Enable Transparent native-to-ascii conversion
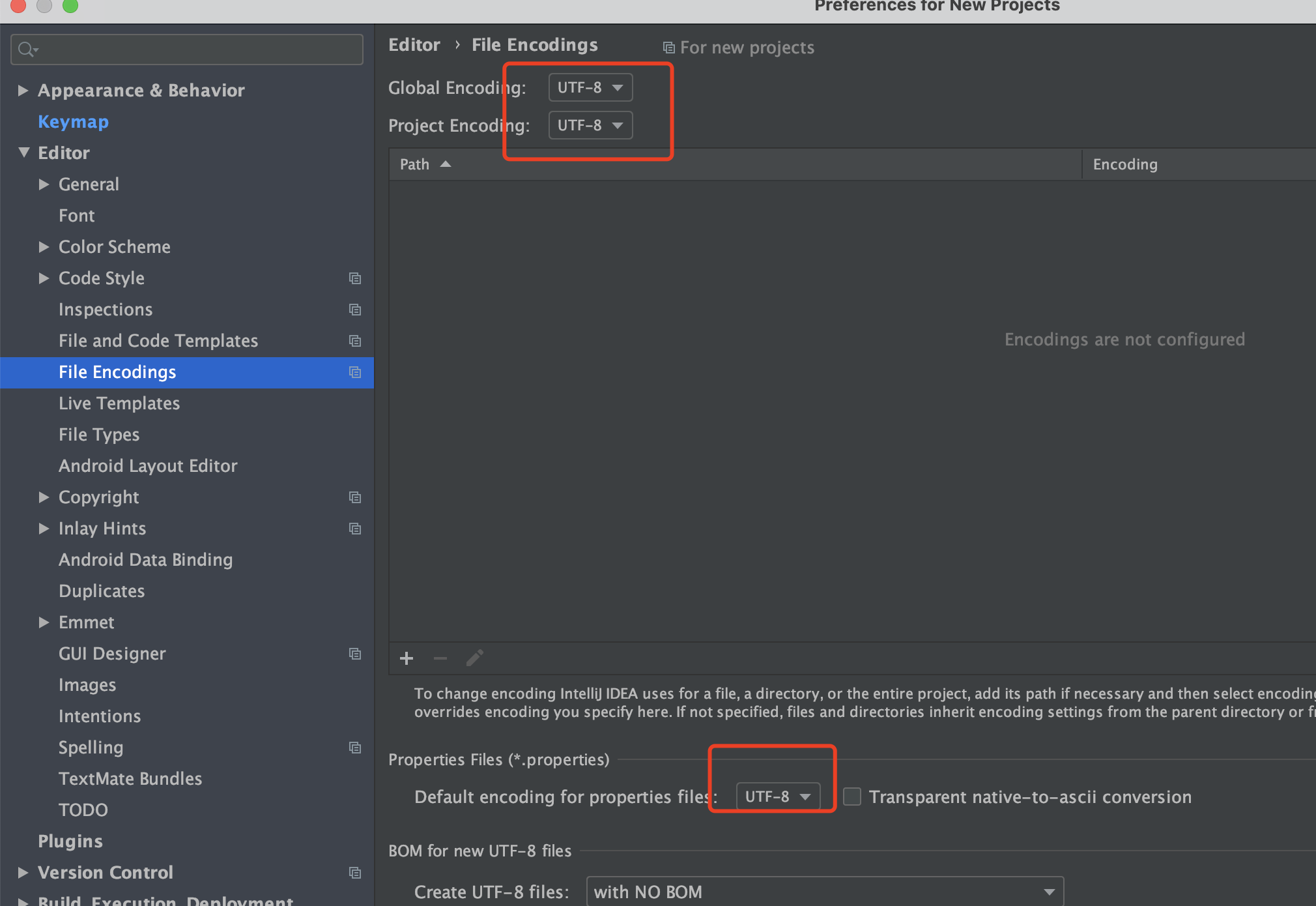 (x=852, y=796)
